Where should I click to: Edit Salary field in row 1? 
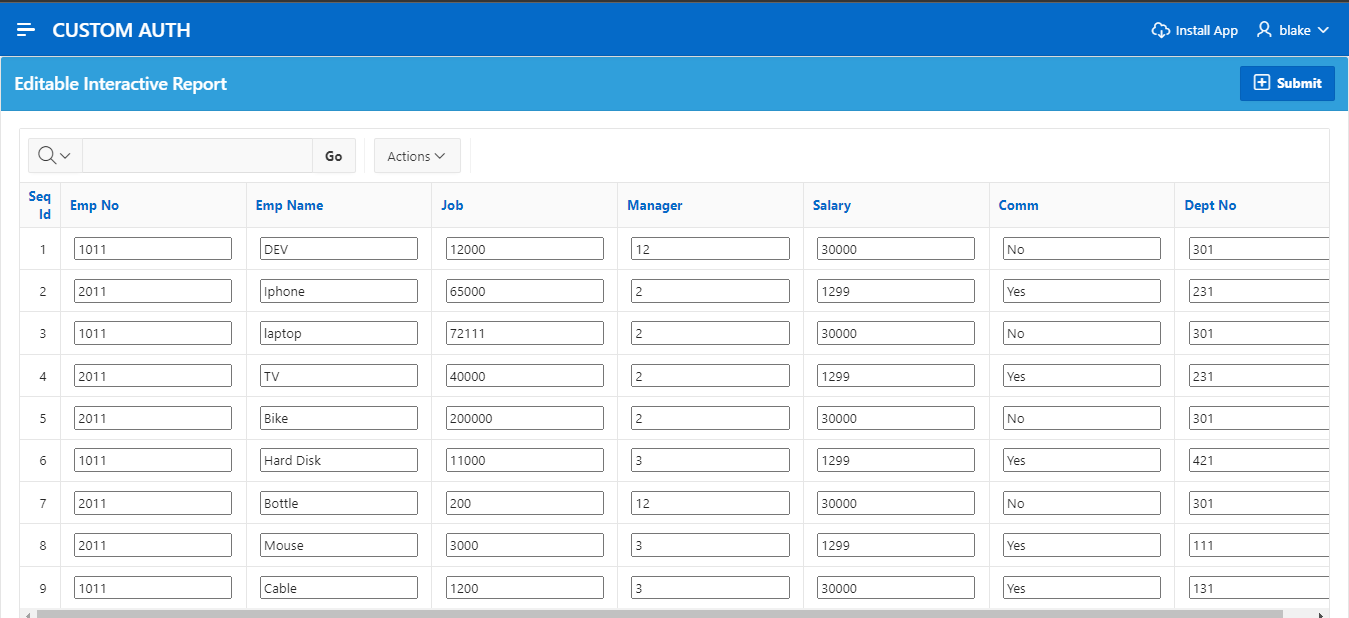click(896, 249)
